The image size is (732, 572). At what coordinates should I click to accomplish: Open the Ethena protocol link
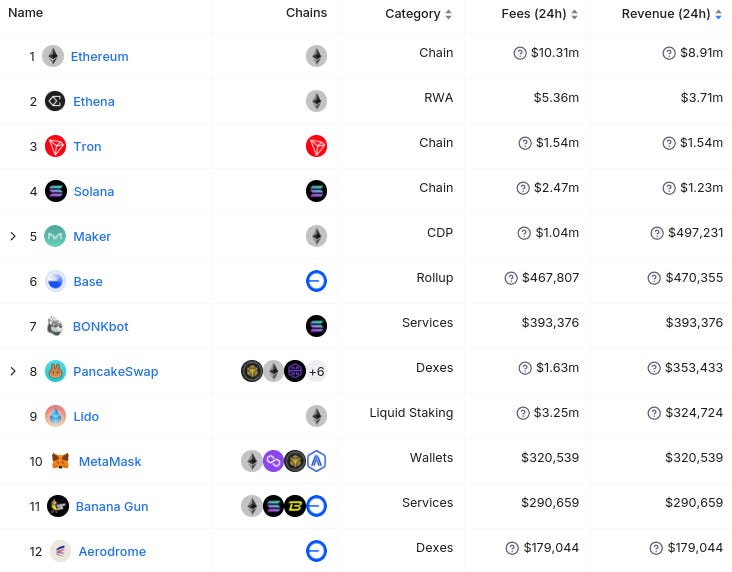pyautogui.click(x=94, y=102)
